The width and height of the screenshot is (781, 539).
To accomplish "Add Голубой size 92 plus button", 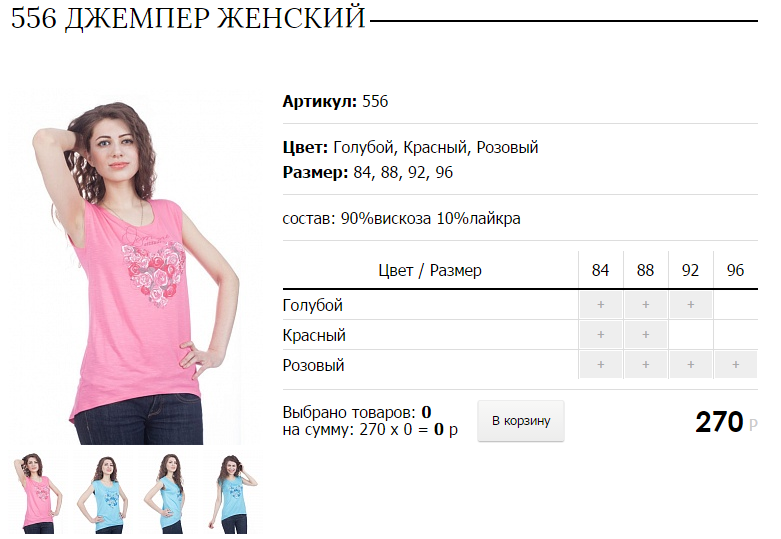I will point(690,305).
